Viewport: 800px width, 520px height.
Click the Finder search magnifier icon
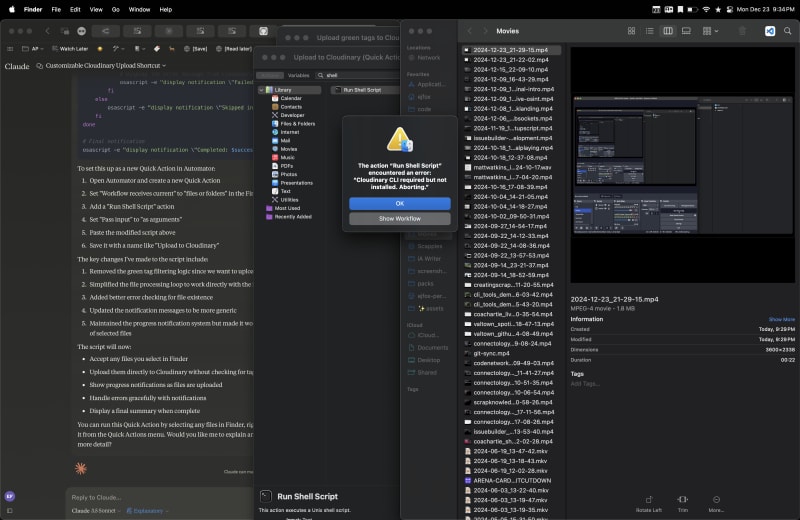(788, 31)
